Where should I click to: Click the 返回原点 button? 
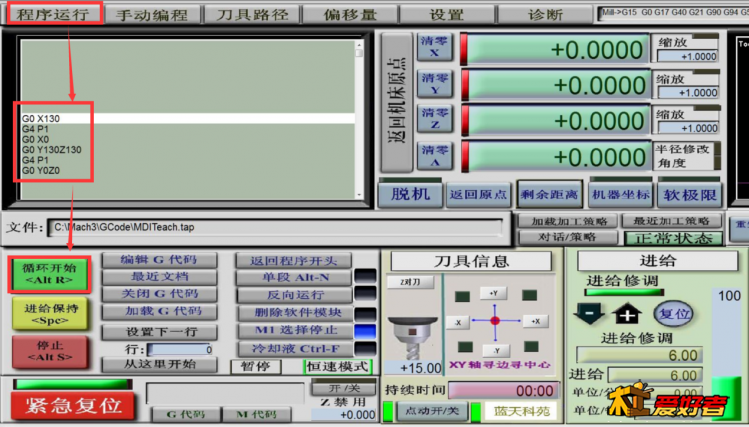478,195
